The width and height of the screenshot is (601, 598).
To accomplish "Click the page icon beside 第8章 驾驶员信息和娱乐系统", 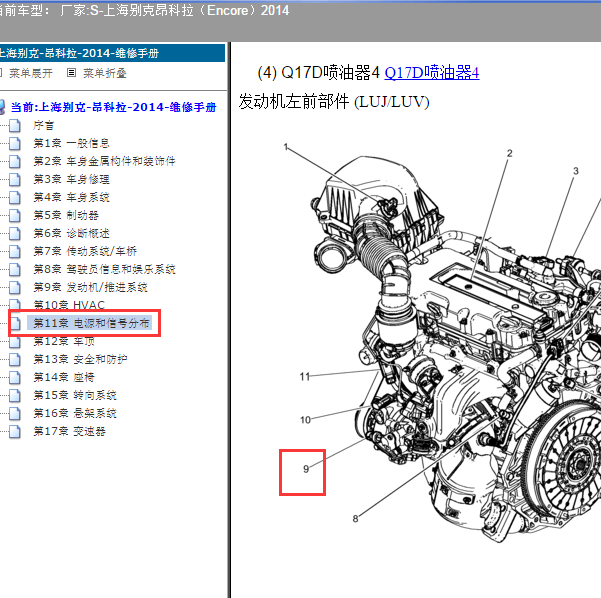I will pyautogui.click(x=15, y=269).
